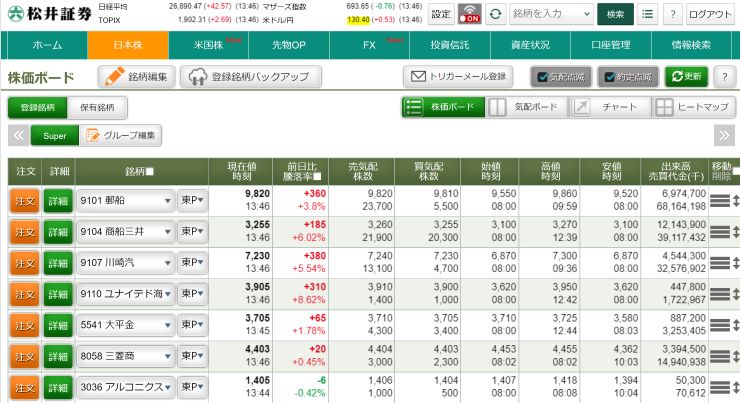This screenshot has height=403, width=740.
Task: Switch to 株価ボード list view
Action: [x=444, y=107]
